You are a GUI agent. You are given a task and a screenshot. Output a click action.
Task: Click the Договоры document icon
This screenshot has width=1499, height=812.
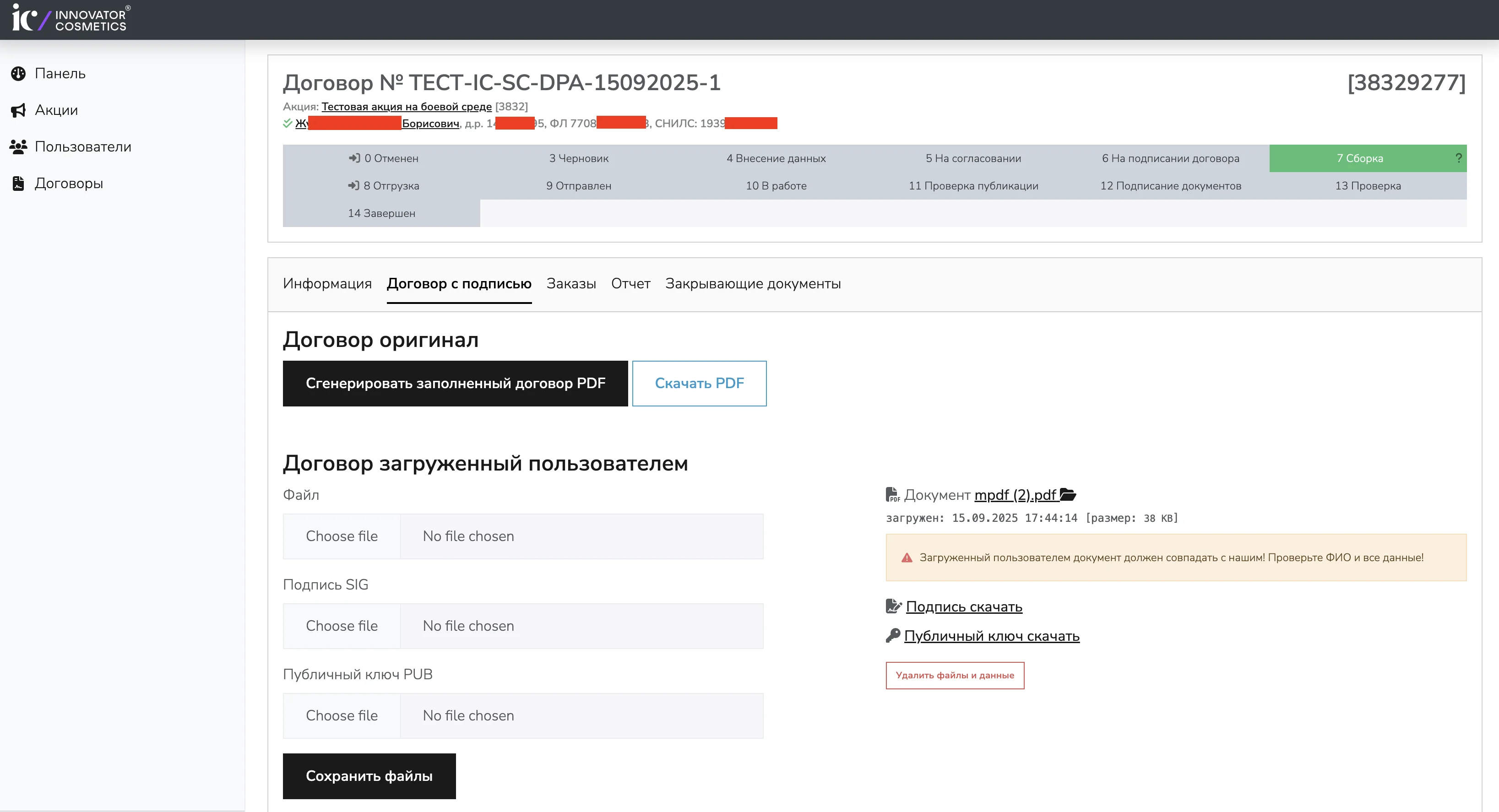19,184
